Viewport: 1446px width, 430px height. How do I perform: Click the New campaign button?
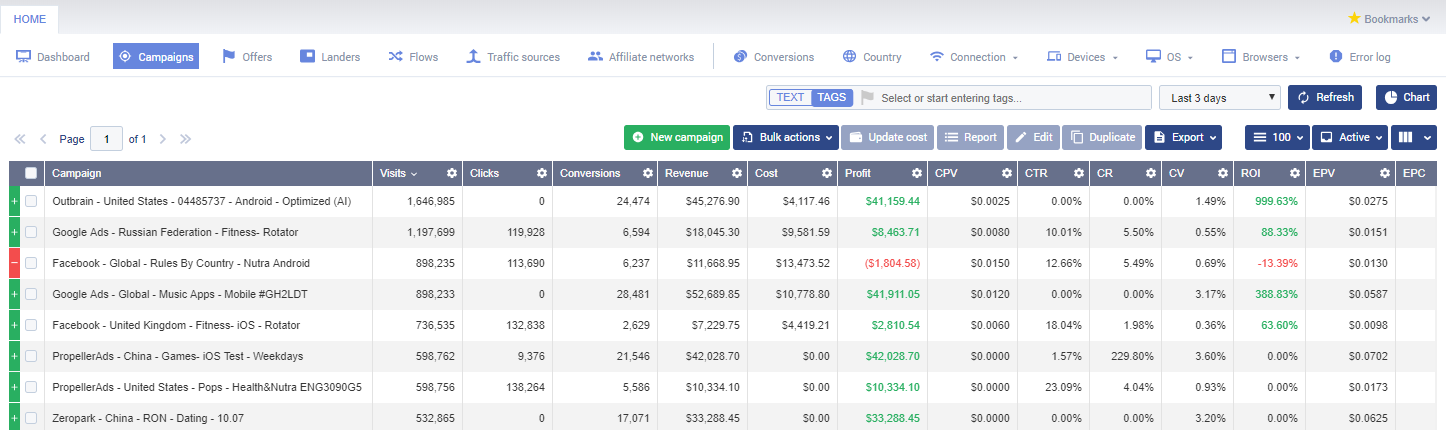(x=677, y=137)
